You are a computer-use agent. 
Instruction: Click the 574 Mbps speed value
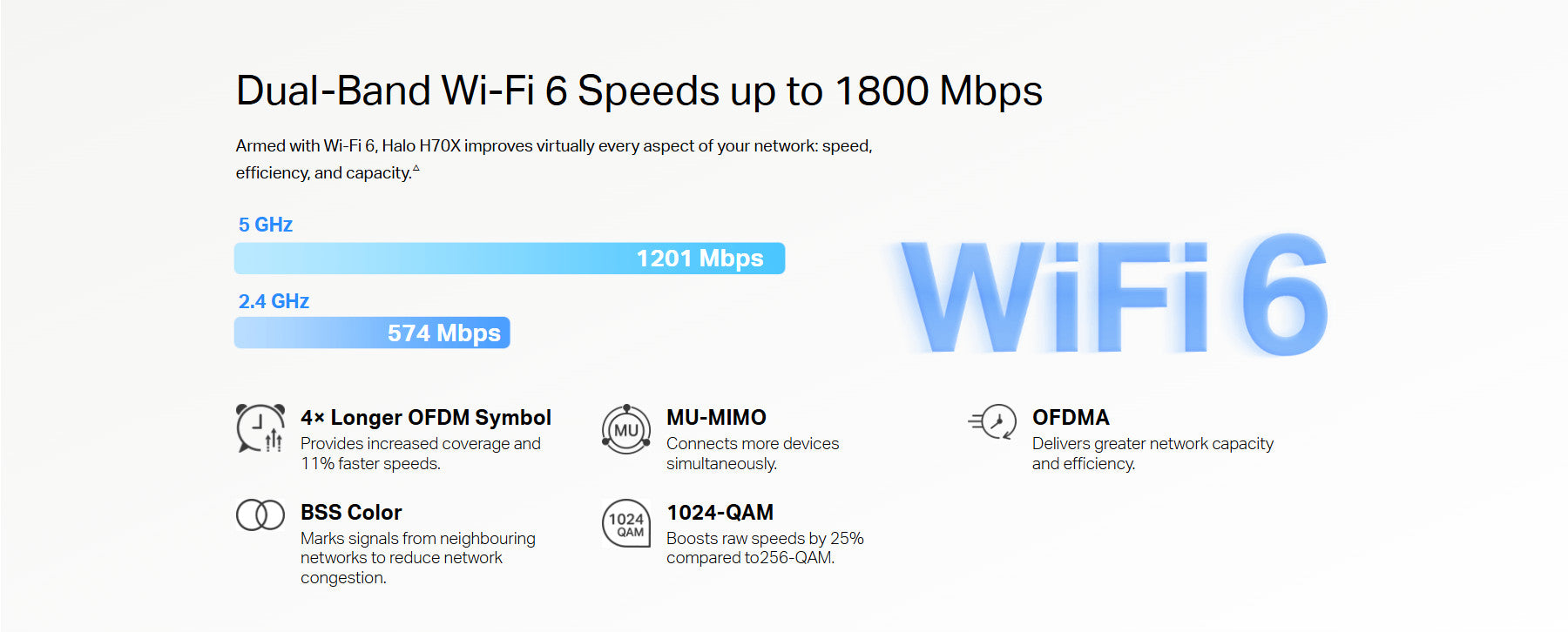pyautogui.click(x=443, y=333)
